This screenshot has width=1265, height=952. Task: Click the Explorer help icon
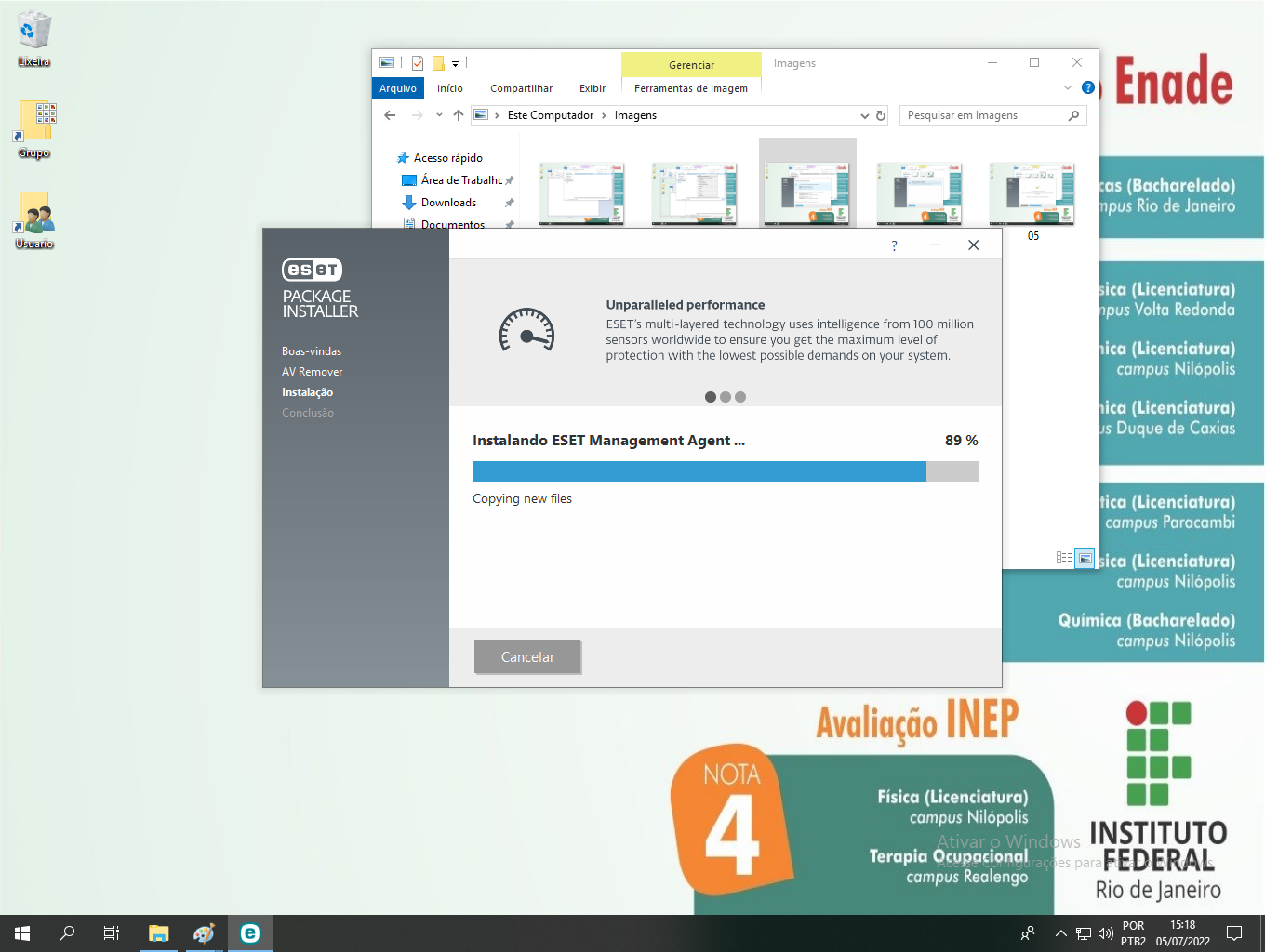tap(1087, 87)
